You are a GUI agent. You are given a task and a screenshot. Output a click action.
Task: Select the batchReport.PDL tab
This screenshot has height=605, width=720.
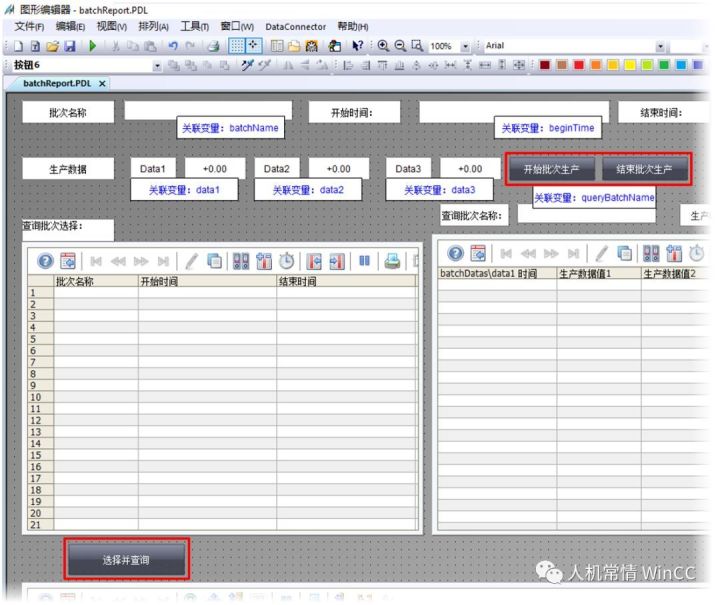tap(57, 84)
